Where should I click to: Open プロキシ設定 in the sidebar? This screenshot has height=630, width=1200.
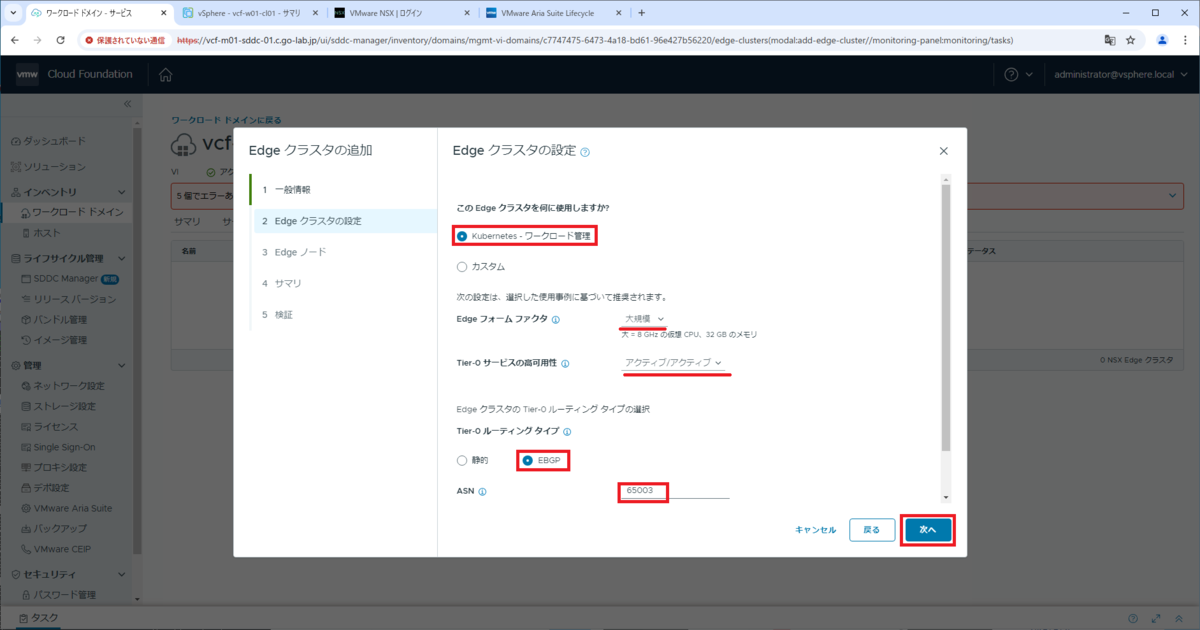60,467
